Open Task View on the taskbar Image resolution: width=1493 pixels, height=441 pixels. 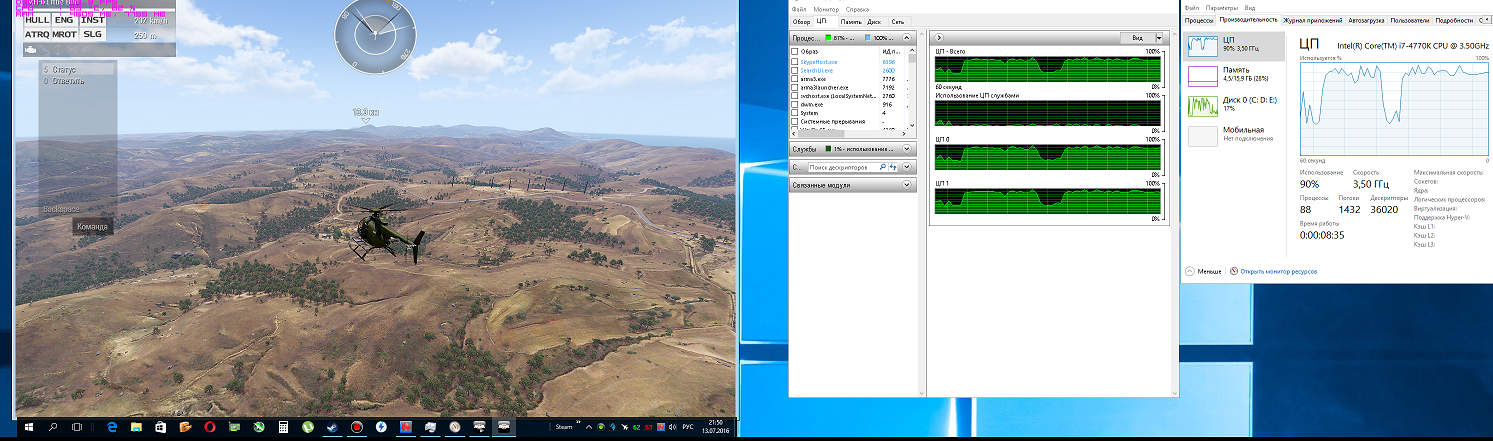point(76,427)
